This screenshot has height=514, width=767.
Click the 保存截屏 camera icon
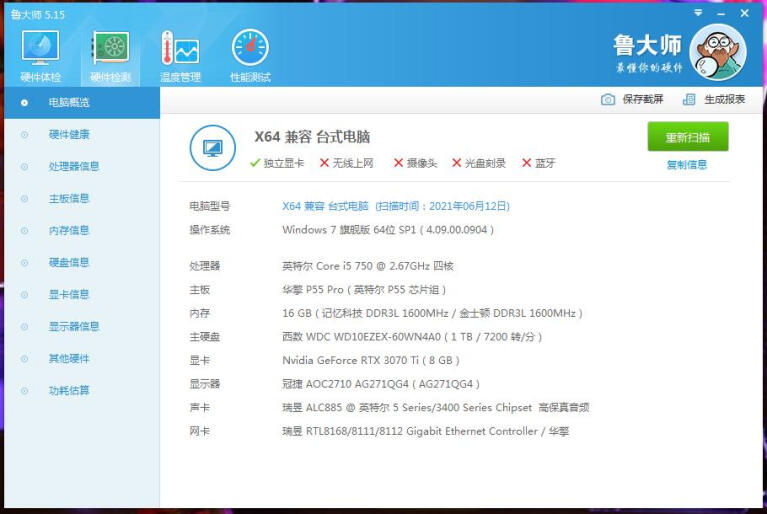[x=608, y=100]
